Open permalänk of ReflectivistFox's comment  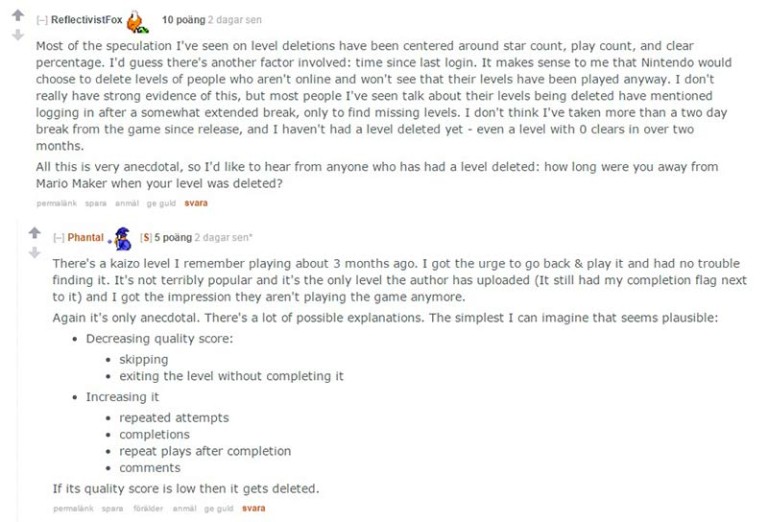(57, 203)
